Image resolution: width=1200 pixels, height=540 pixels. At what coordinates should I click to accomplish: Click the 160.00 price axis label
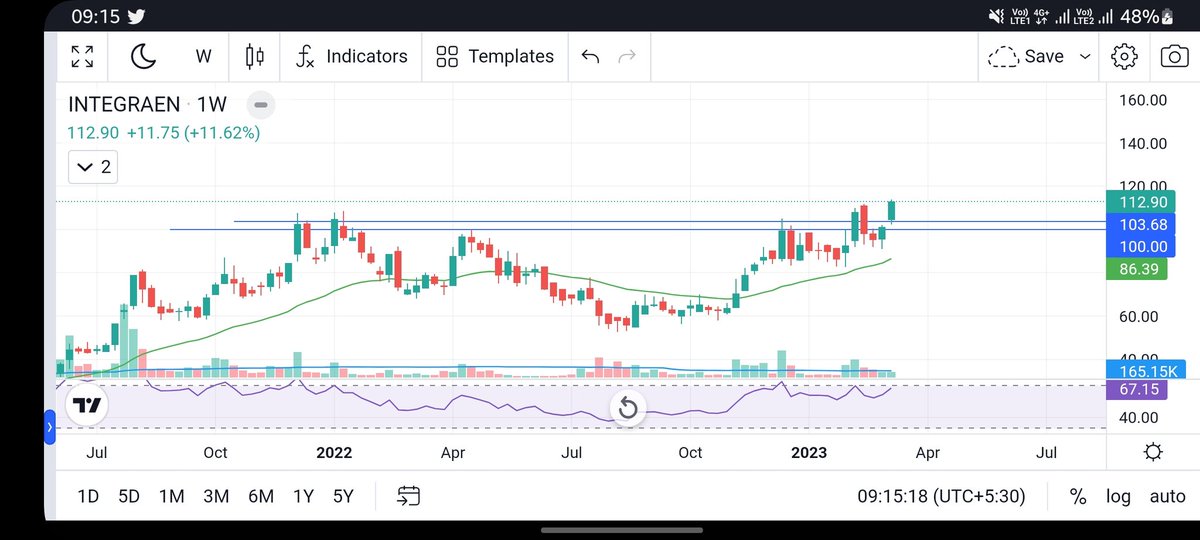click(1143, 100)
